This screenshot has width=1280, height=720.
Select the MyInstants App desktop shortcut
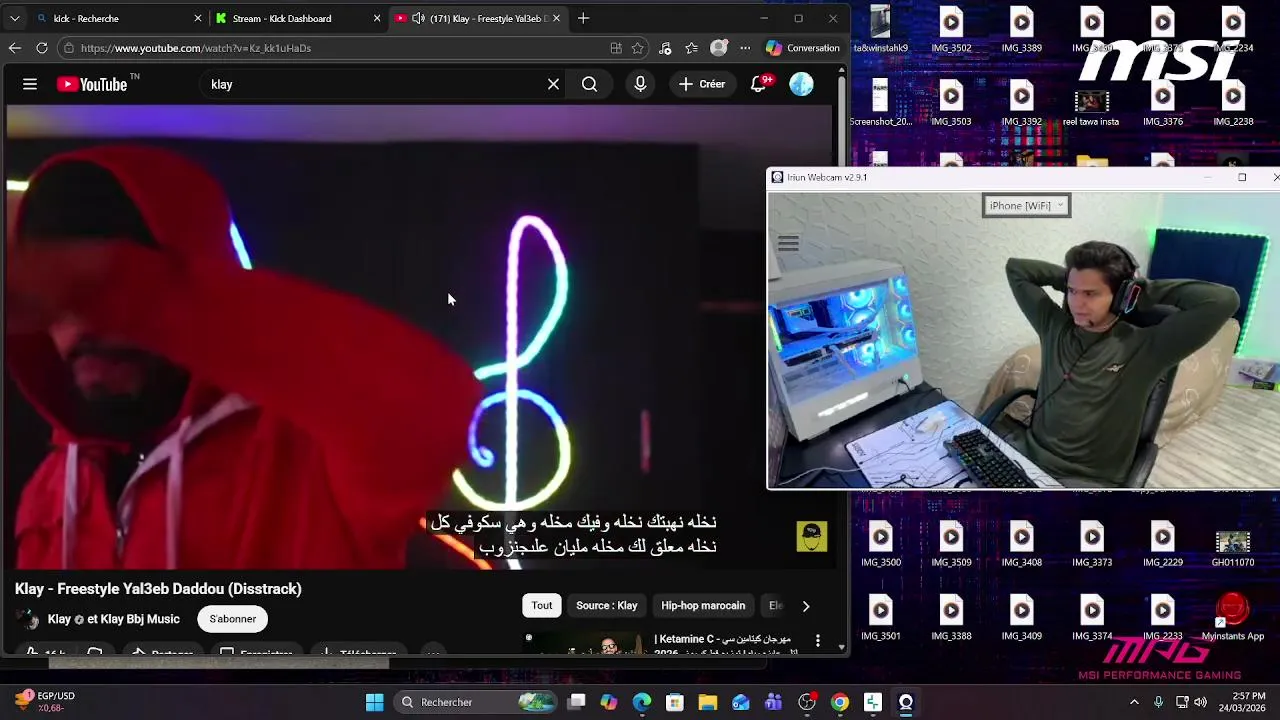1233,617
